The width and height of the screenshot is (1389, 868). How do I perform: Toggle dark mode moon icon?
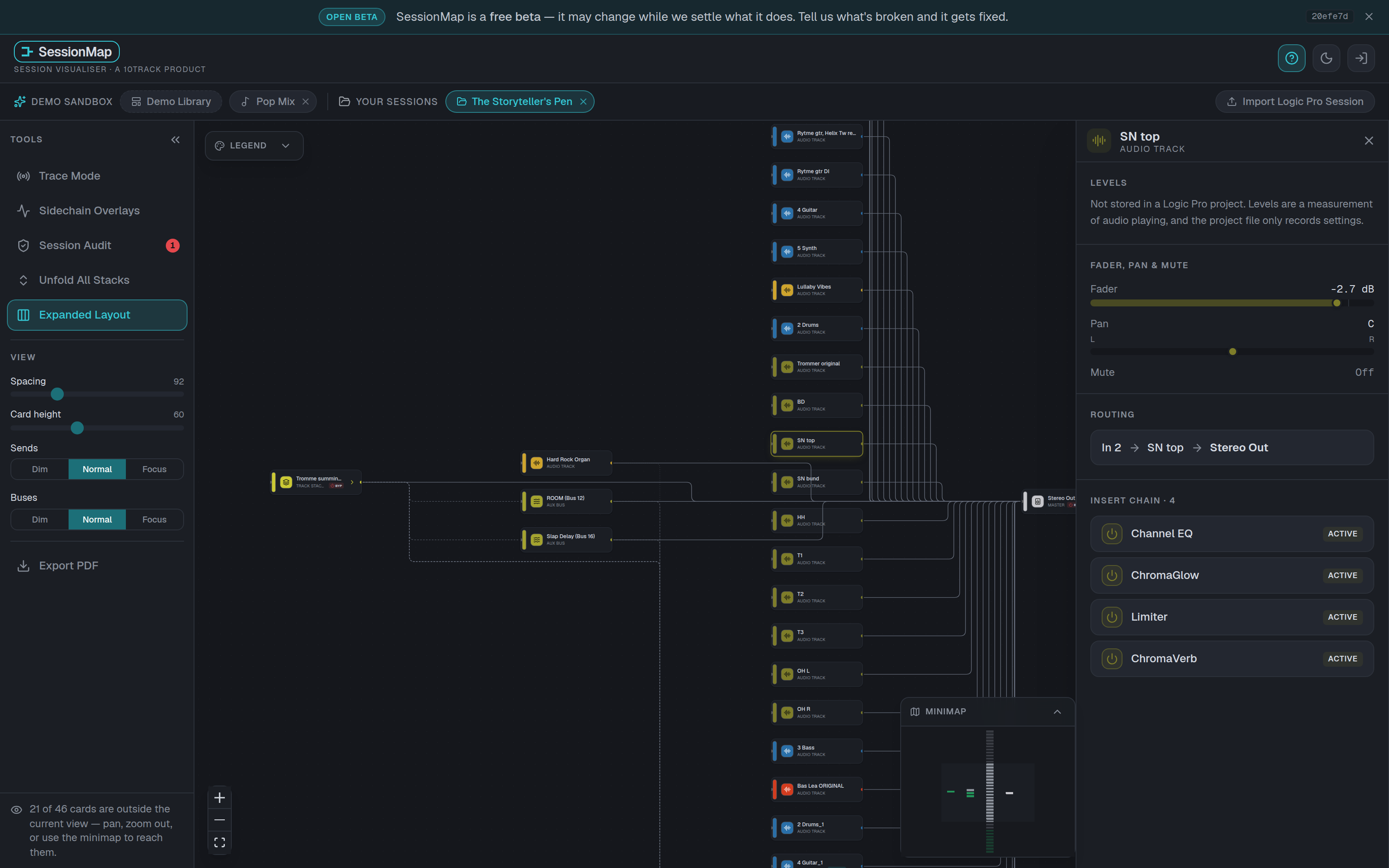(x=1326, y=58)
